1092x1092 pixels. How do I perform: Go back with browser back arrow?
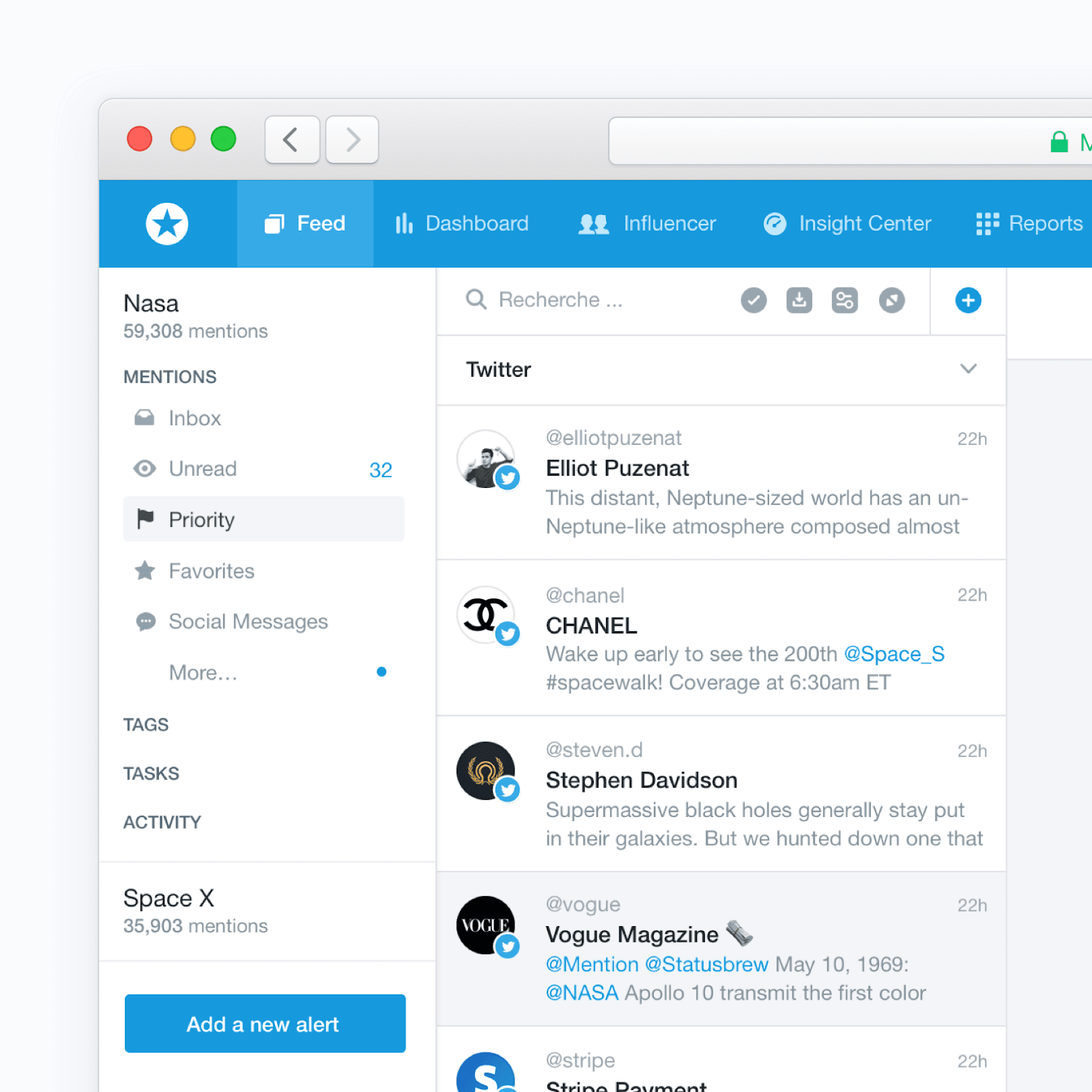292,140
